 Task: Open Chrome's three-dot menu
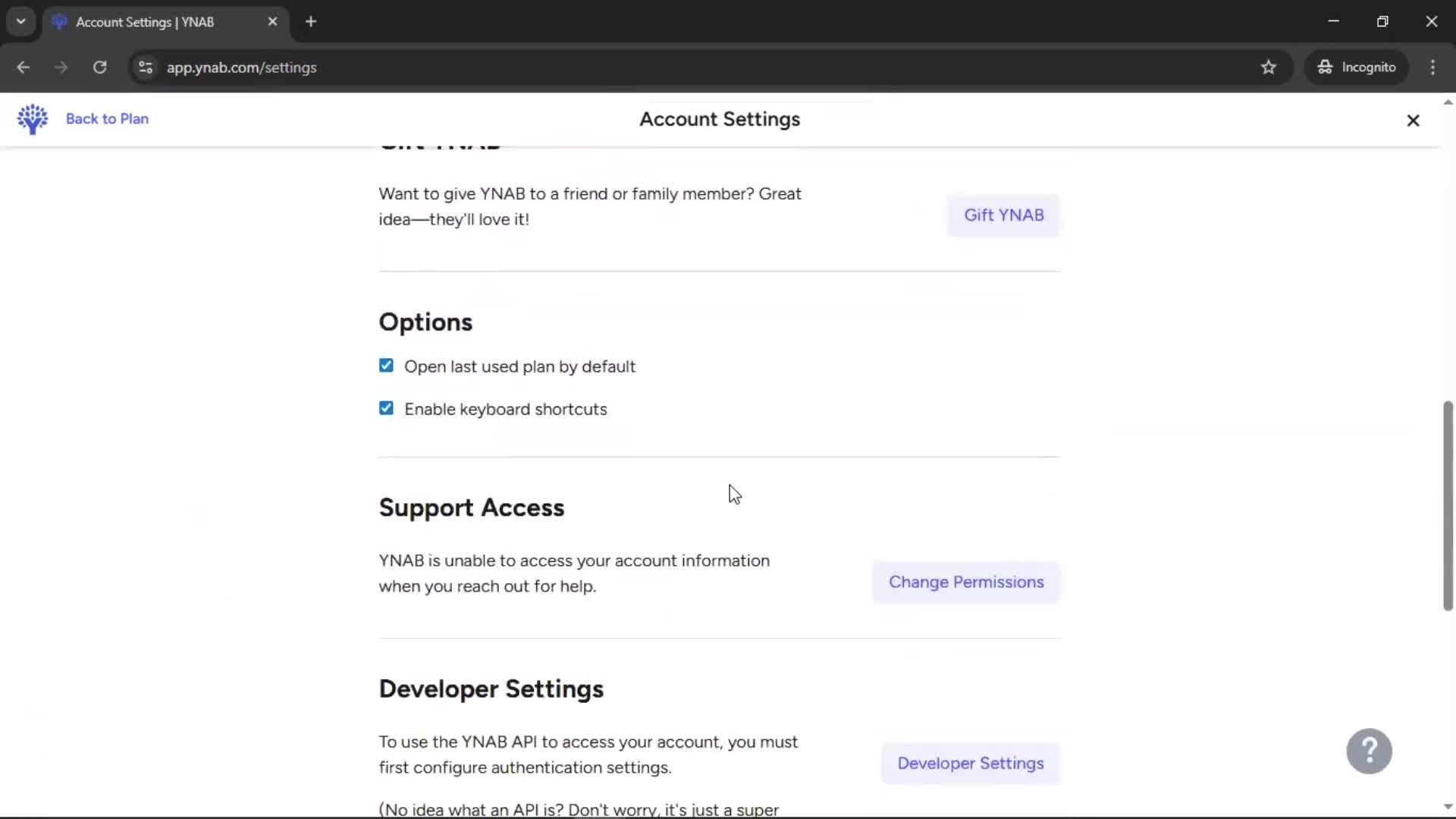tap(1432, 67)
